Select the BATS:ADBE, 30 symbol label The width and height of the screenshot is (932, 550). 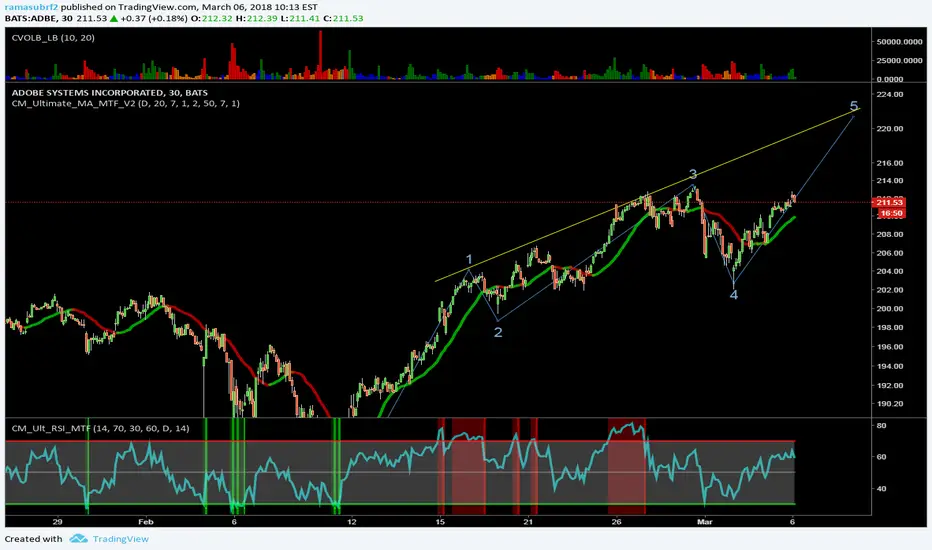coord(37,18)
